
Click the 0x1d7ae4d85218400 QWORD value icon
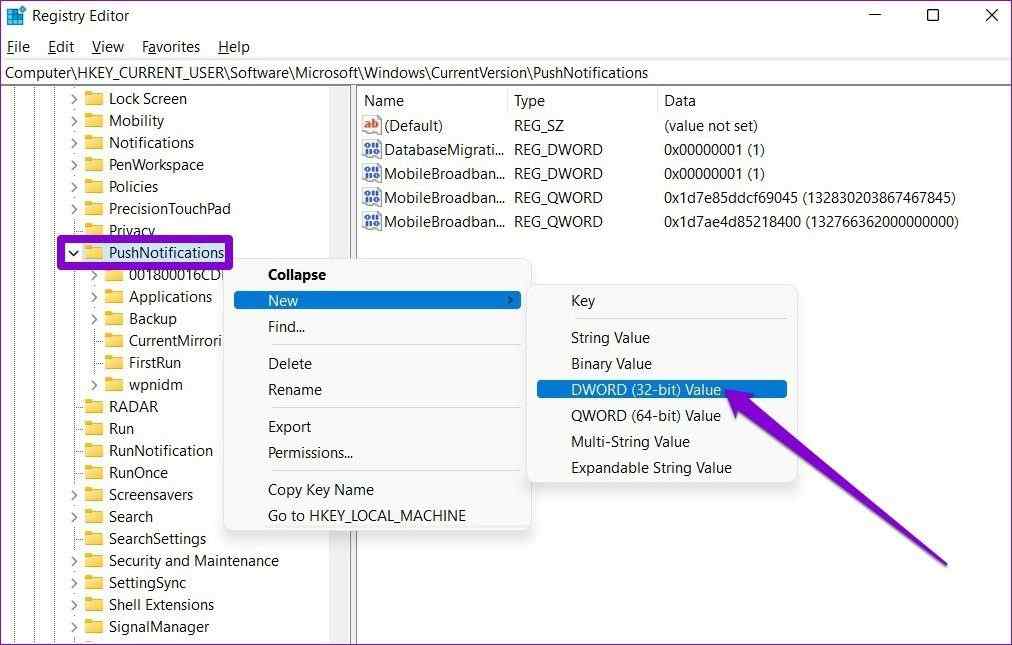pyautogui.click(x=372, y=221)
